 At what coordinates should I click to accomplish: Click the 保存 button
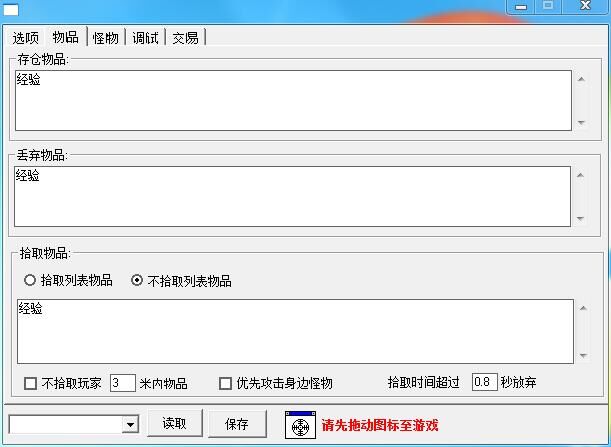pos(237,424)
